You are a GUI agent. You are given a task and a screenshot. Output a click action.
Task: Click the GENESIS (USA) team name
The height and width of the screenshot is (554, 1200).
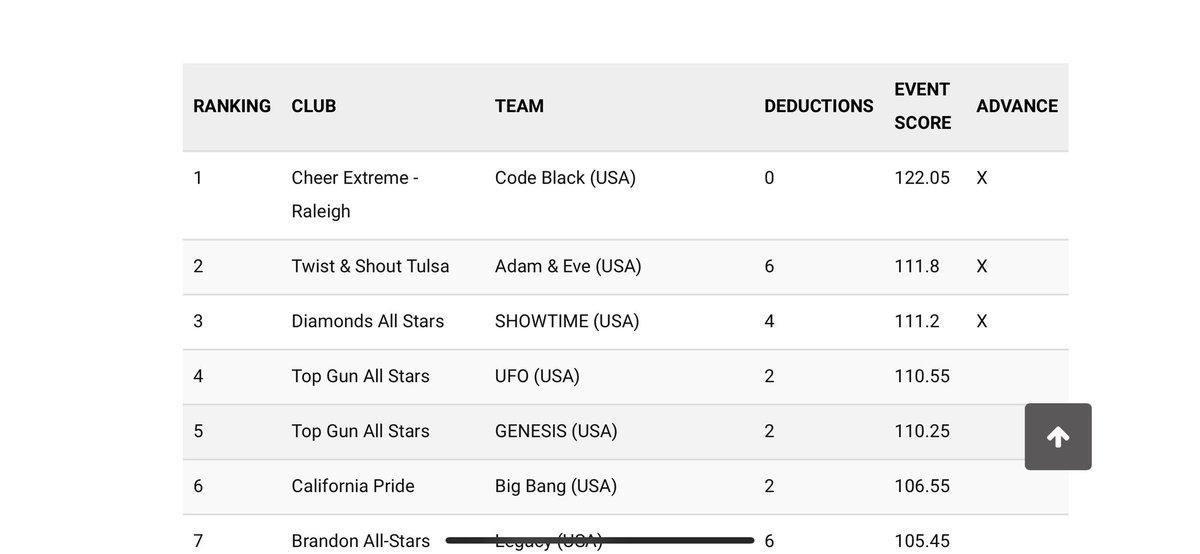coord(556,431)
